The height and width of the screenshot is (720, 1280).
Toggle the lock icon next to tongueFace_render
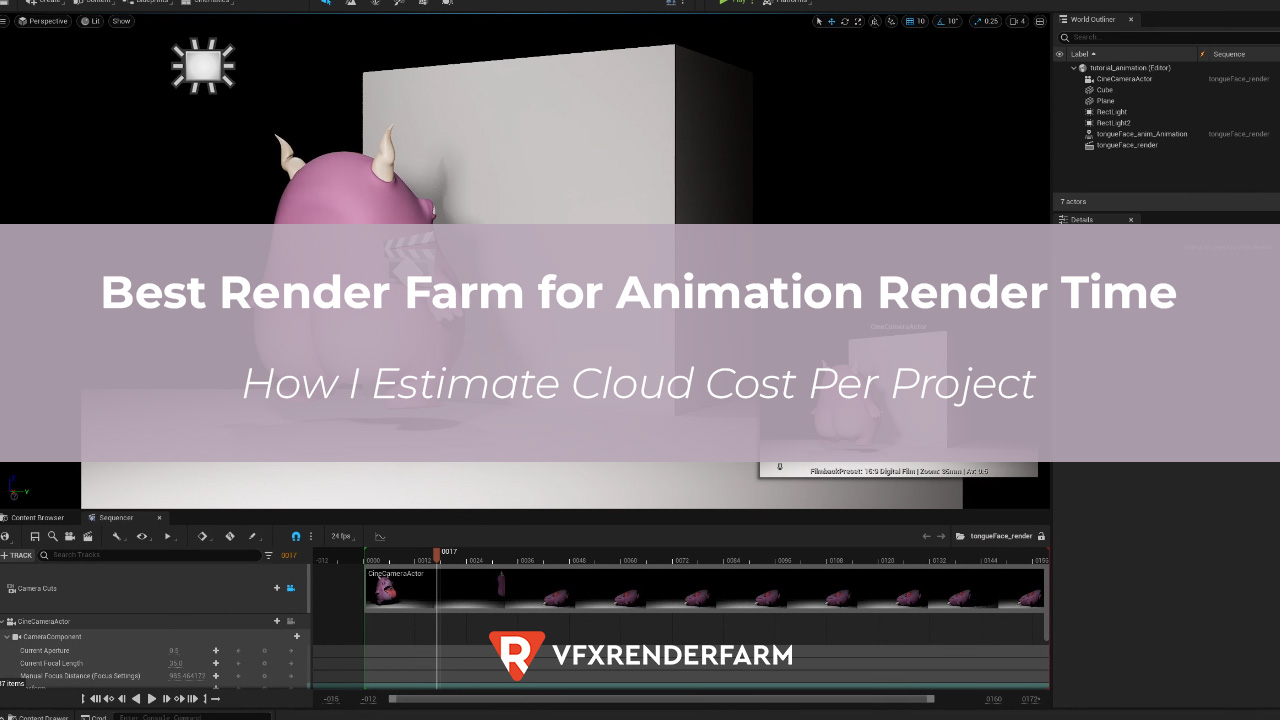[1041, 536]
